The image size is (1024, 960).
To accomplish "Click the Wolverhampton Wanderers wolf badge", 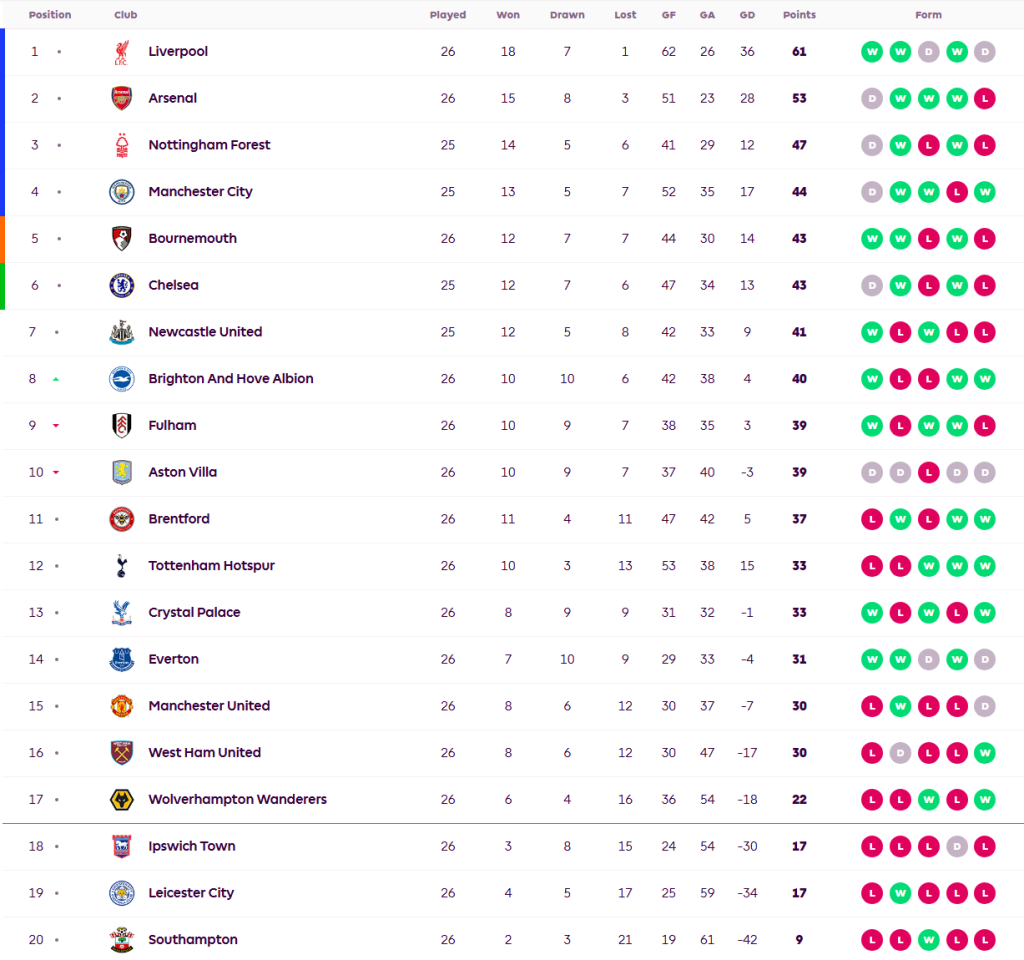I will pos(121,800).
